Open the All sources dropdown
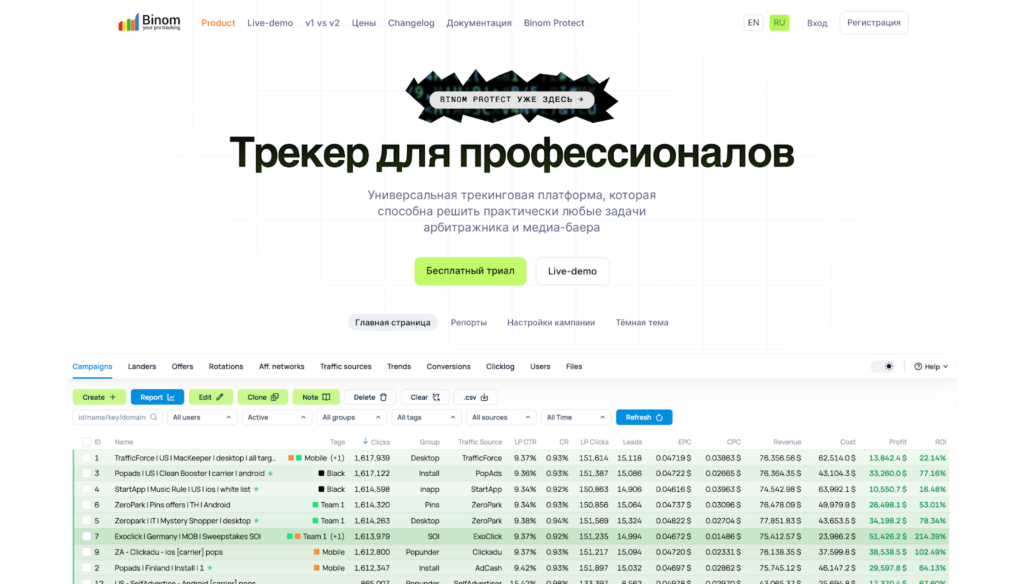 pos(501,417)
